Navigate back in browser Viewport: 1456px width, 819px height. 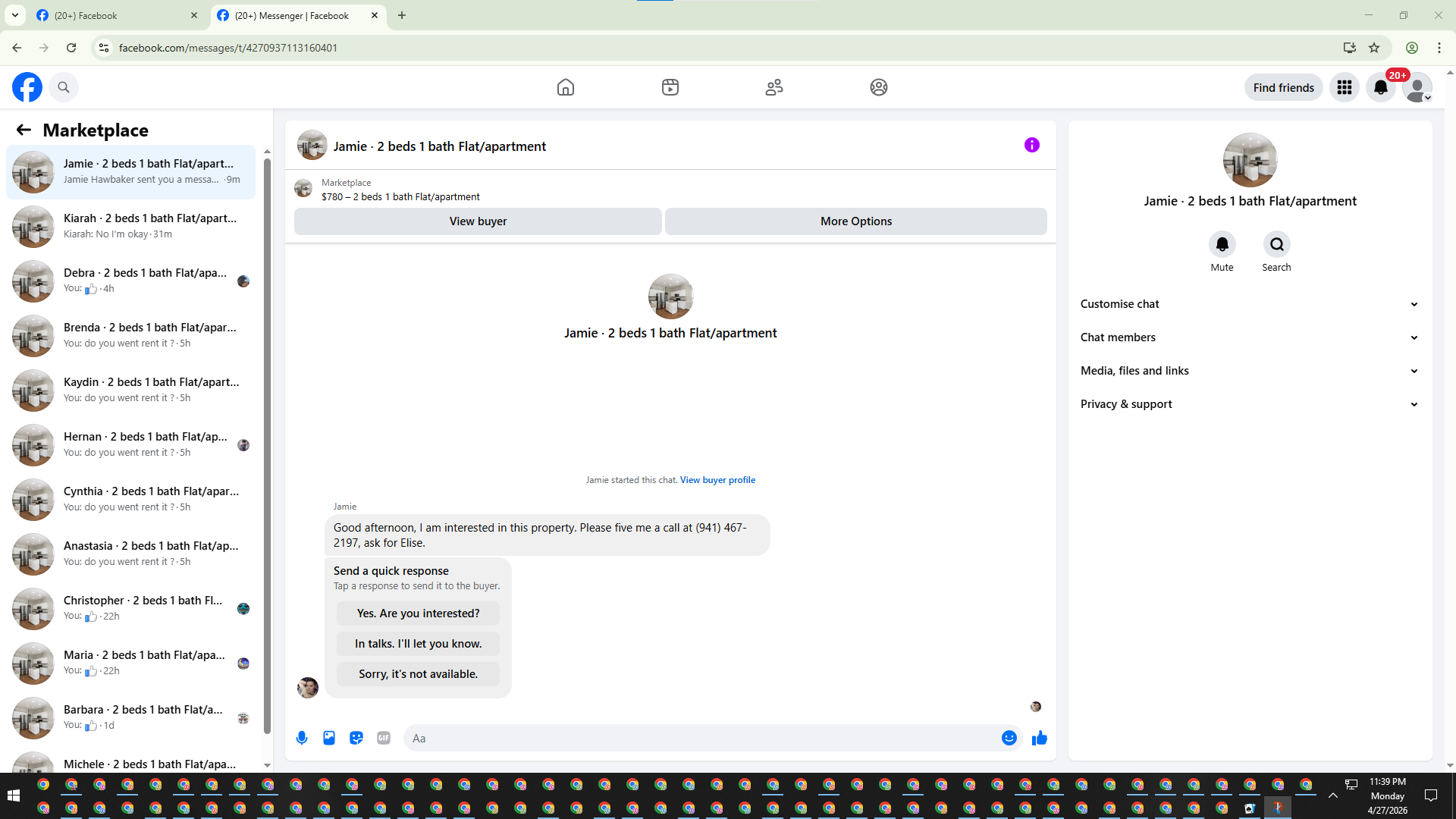click(x=17, y=48)
